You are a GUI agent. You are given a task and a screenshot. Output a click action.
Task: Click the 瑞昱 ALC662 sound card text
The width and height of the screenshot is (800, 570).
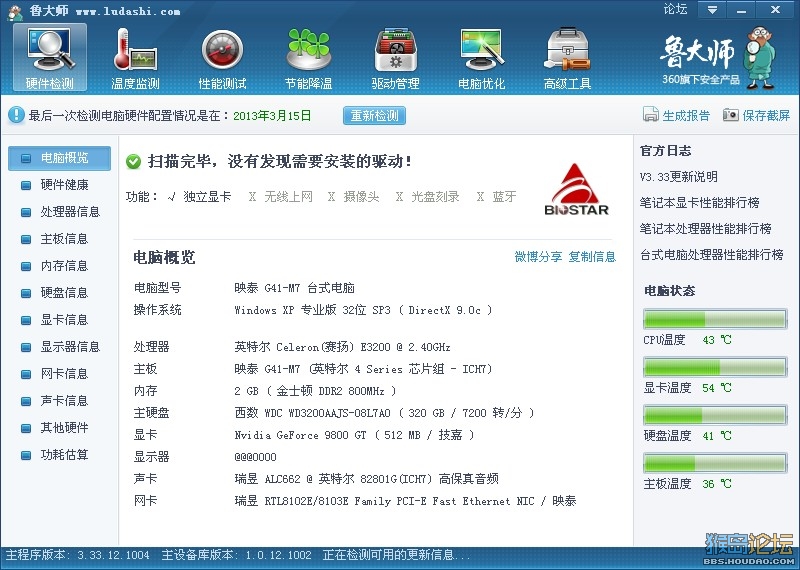click(366, 479)
